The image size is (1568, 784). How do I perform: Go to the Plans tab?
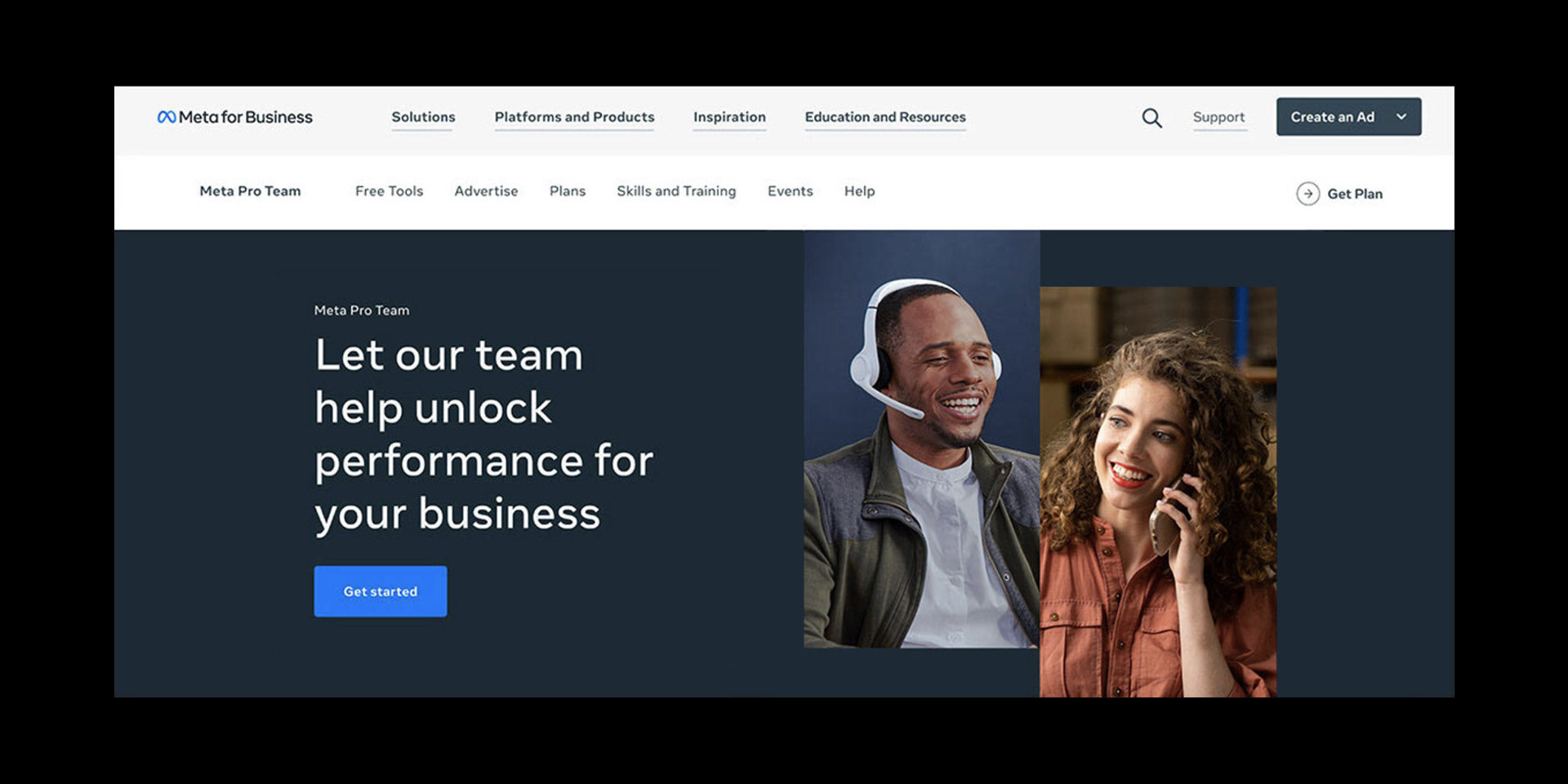[x=568, y=191]
